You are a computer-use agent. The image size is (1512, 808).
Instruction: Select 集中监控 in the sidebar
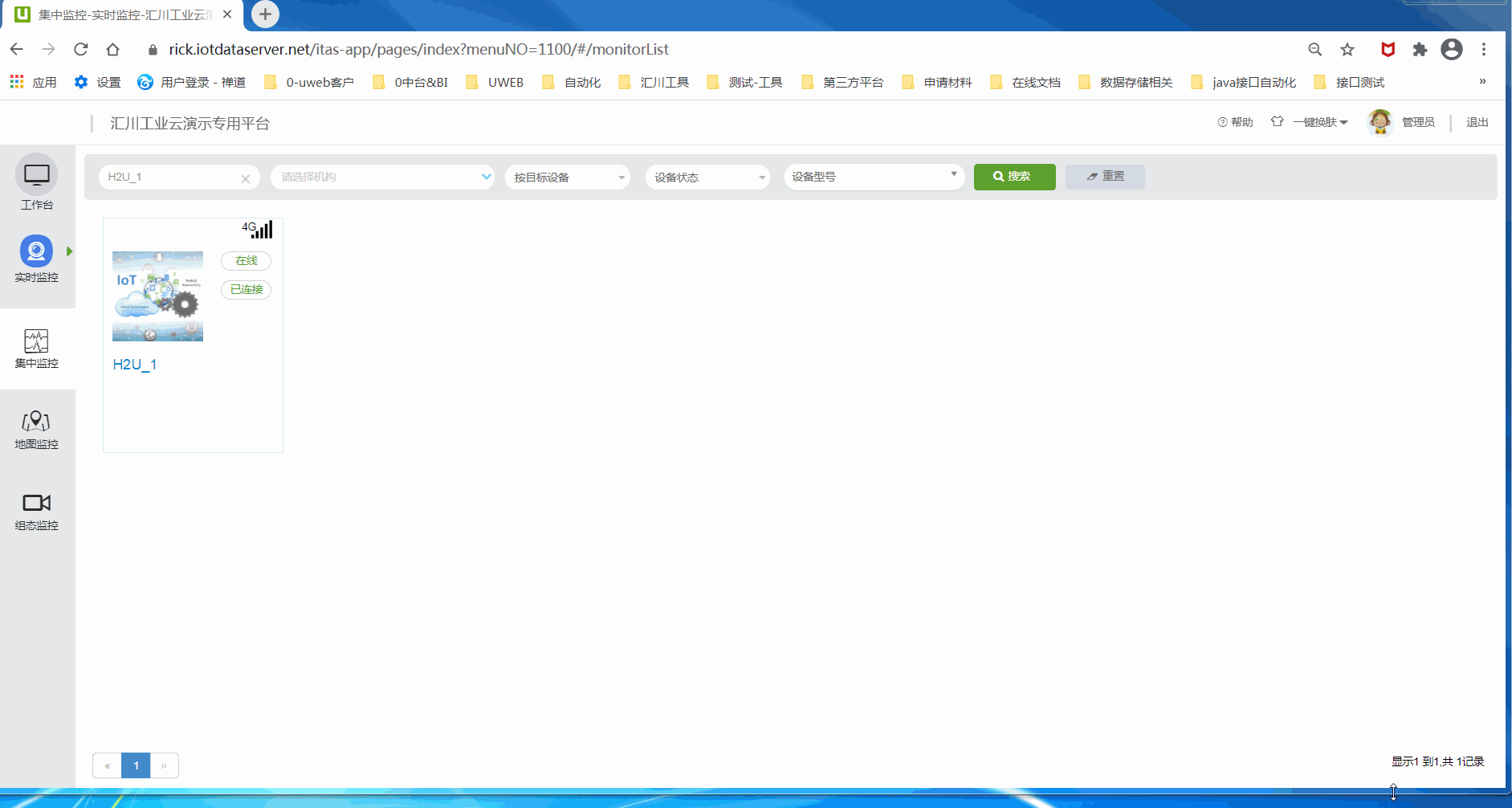pos(36,349)
